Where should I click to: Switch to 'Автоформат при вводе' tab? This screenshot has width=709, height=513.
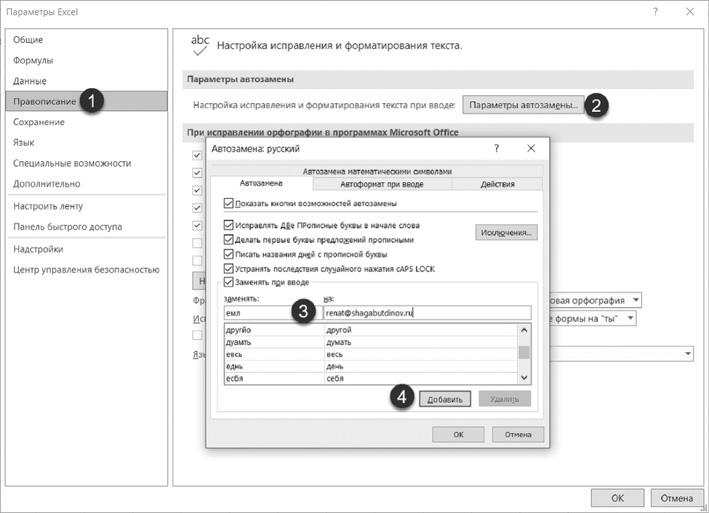[x=382, y=185]
